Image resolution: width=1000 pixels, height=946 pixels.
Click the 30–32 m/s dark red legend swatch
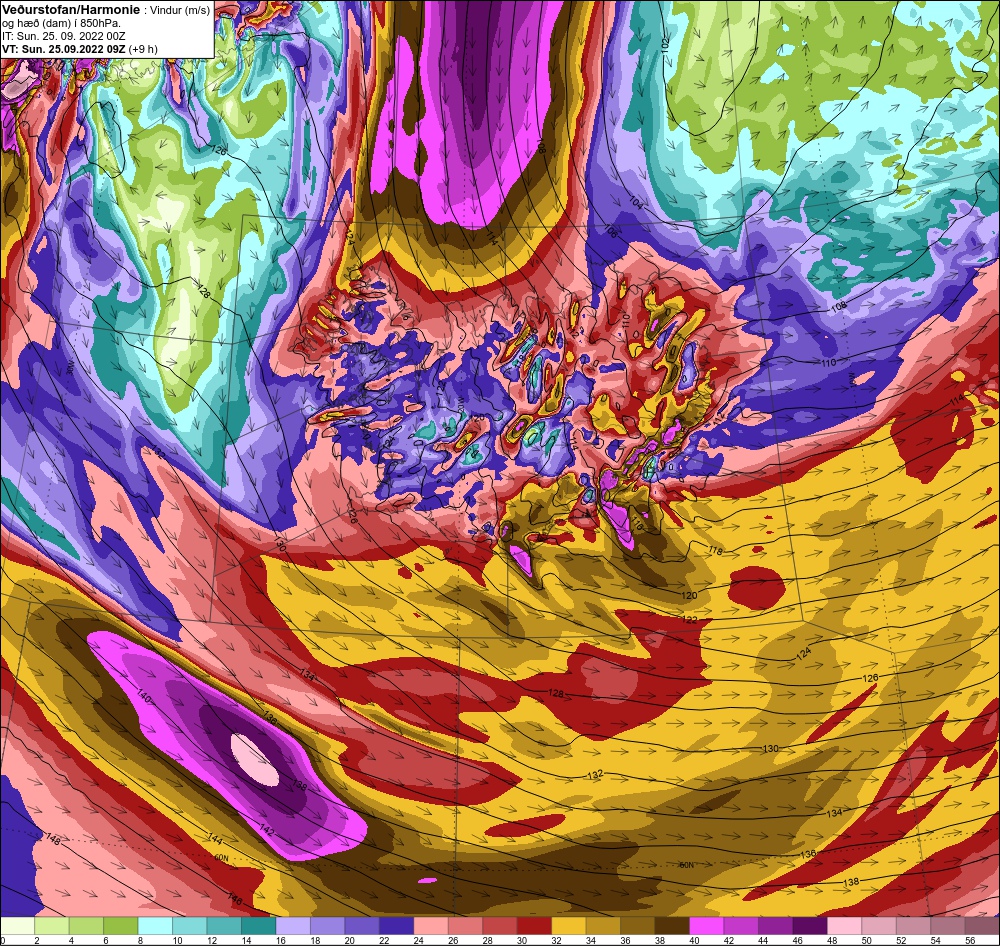534,926
